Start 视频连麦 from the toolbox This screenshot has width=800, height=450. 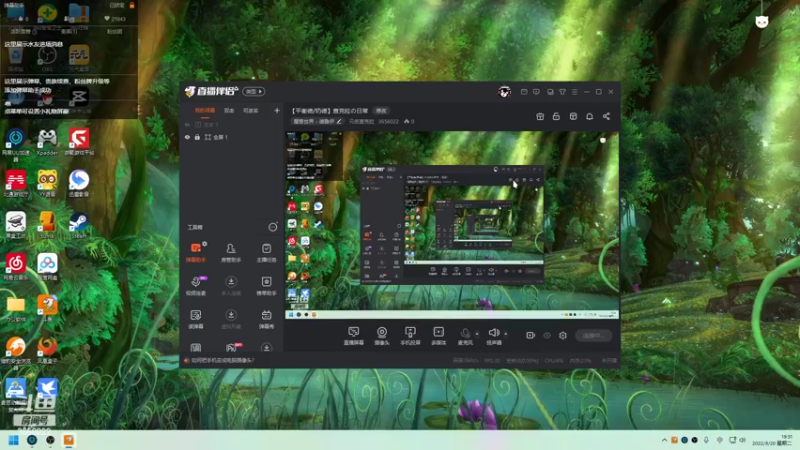[x=195, y=286]
